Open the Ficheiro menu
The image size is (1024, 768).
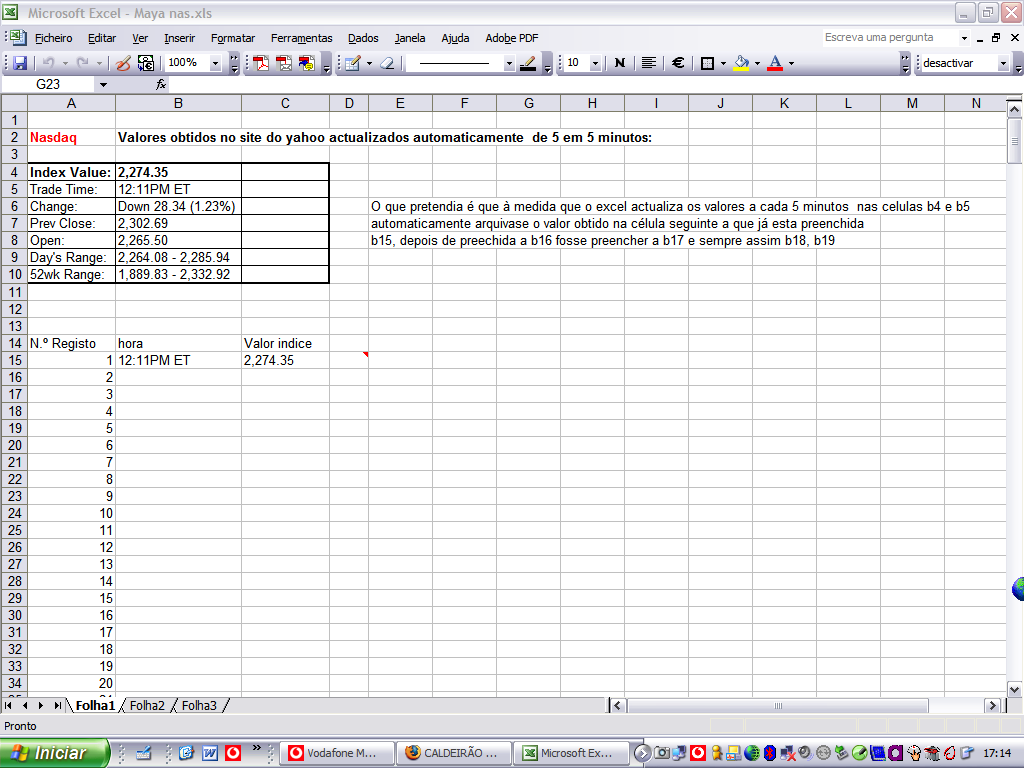[x=54, y=38]
